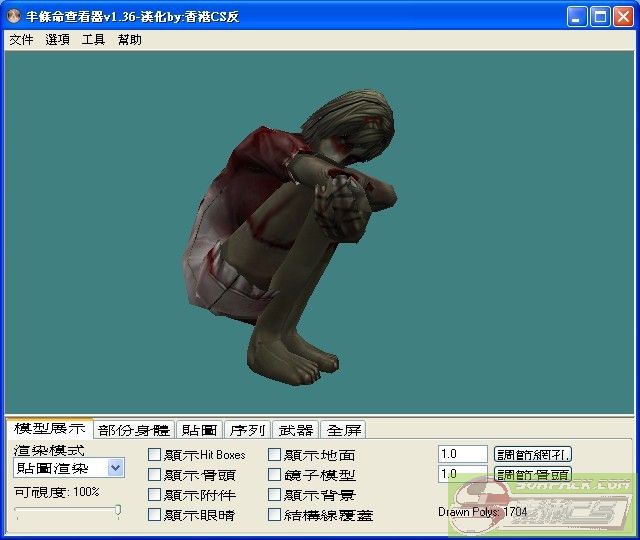Viewport: 640px width, 540px height.
Task: Expand the 渲染模式 dropdown list
Action: click(116, 468)
